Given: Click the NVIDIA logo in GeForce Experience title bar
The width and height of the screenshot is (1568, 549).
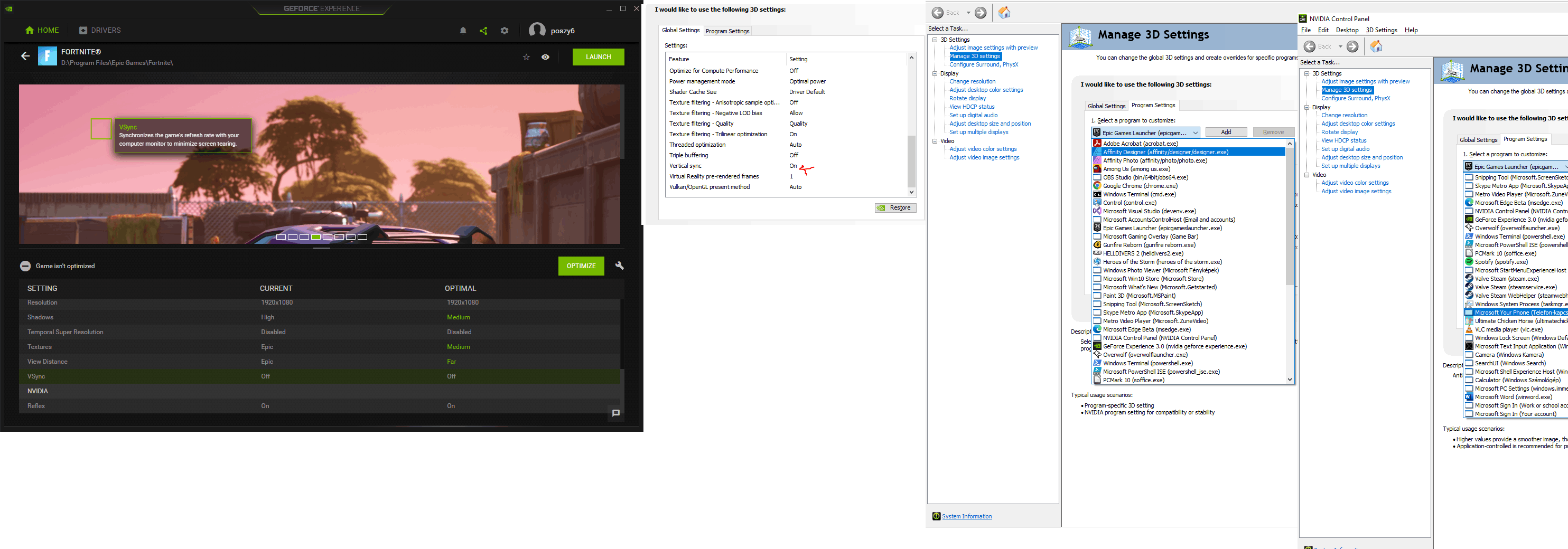Looking at the screenshot, I should [x=8, y=8].
